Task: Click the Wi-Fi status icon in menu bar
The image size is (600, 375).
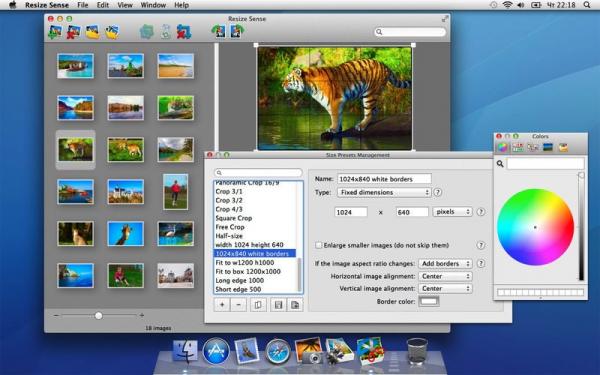Action: 507,5
